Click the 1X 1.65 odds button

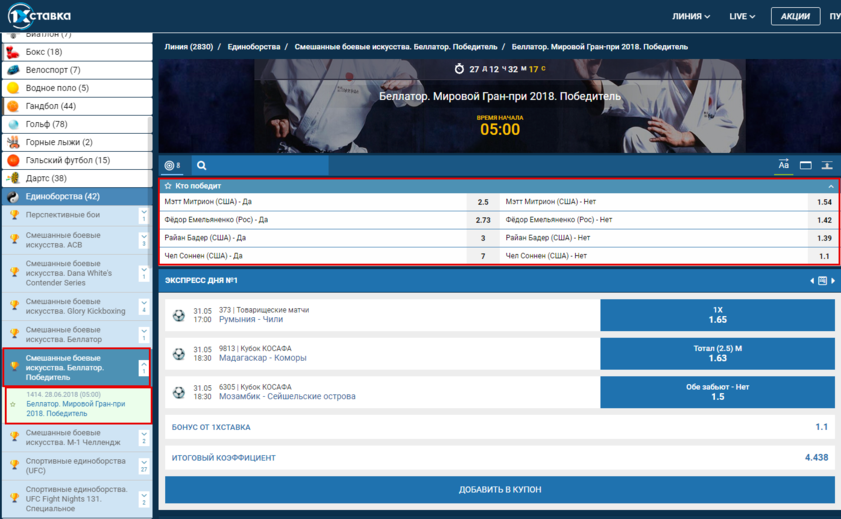(x=717, y=315)
